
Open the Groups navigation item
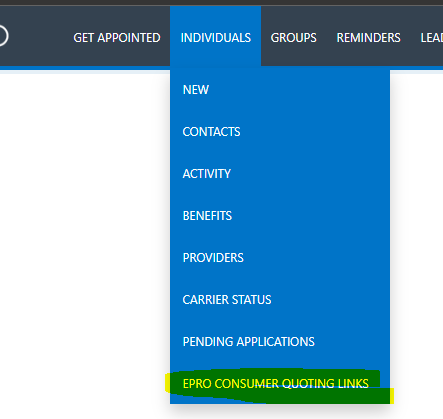[293, 38]
